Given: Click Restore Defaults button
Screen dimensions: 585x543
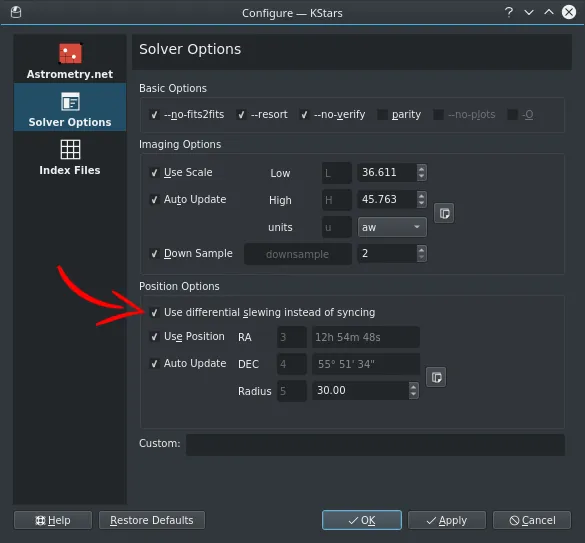Looking at the screenshot, I should (x=152, y=520).
